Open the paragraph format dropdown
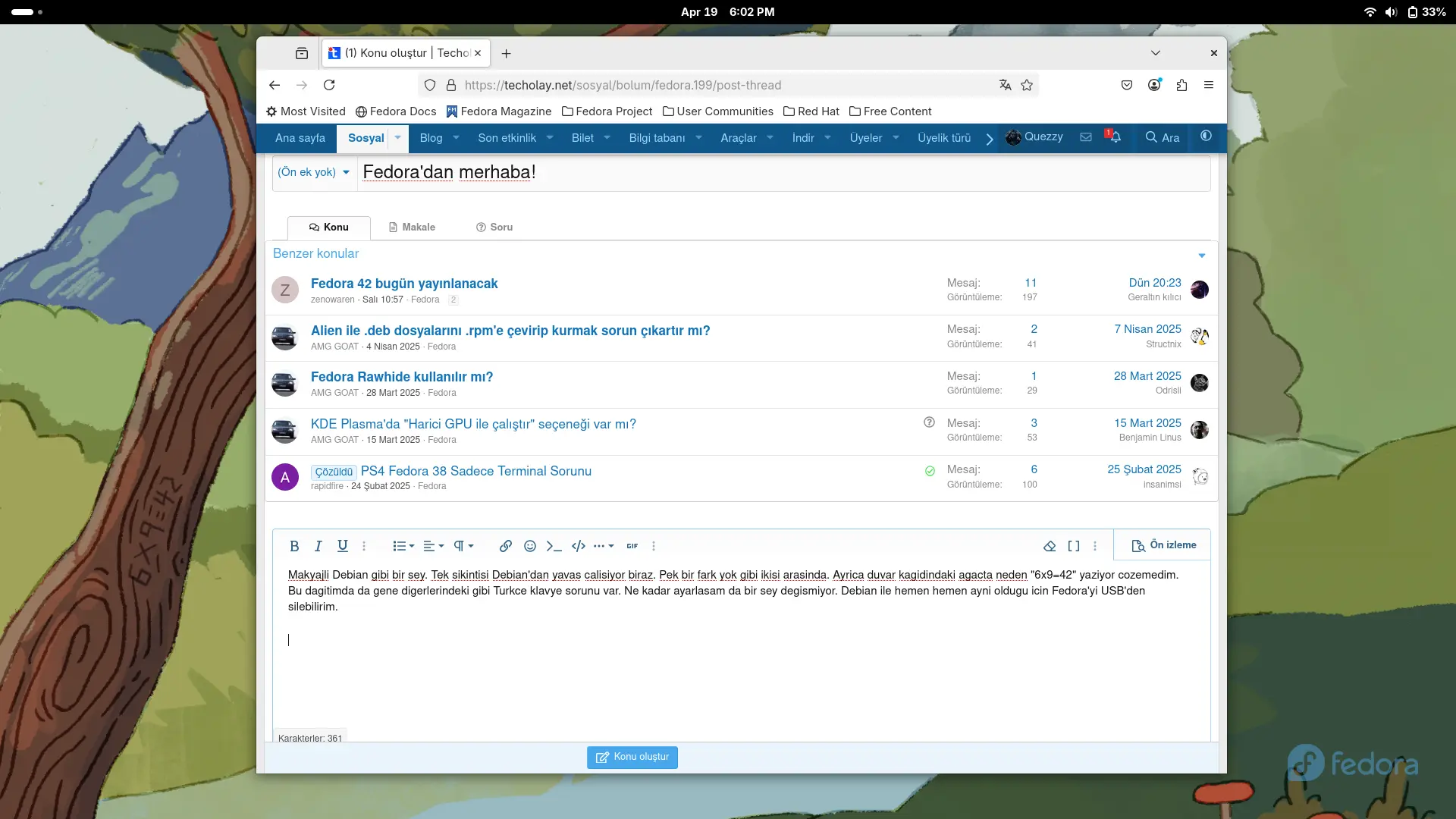 [x=463, y=546]
